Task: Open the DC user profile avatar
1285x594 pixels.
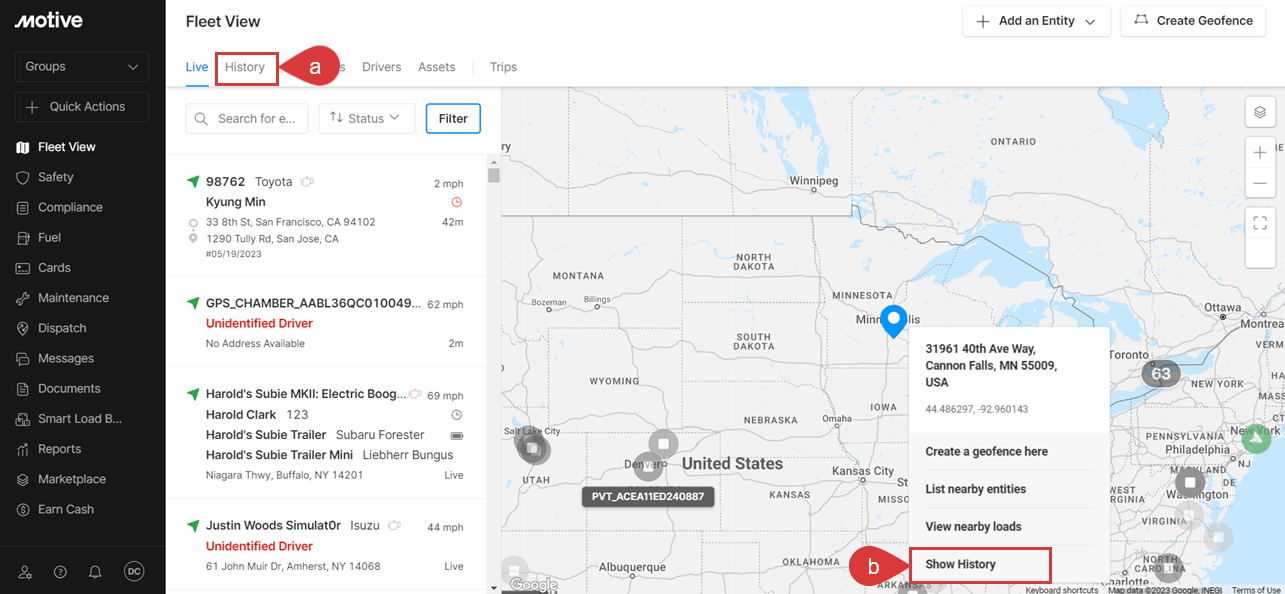Action: click(134, 572)
